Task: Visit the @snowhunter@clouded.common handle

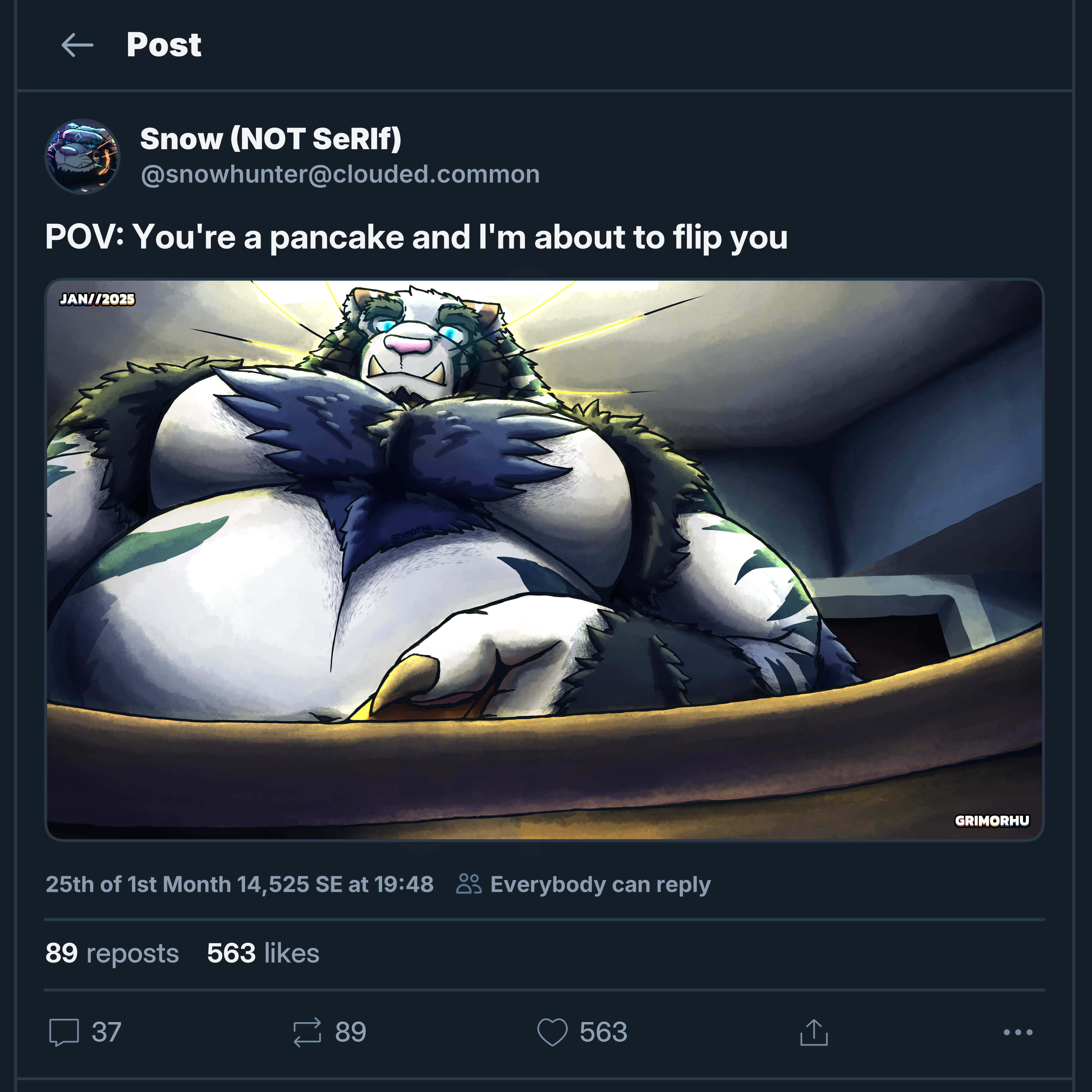Action: point(340,175)
